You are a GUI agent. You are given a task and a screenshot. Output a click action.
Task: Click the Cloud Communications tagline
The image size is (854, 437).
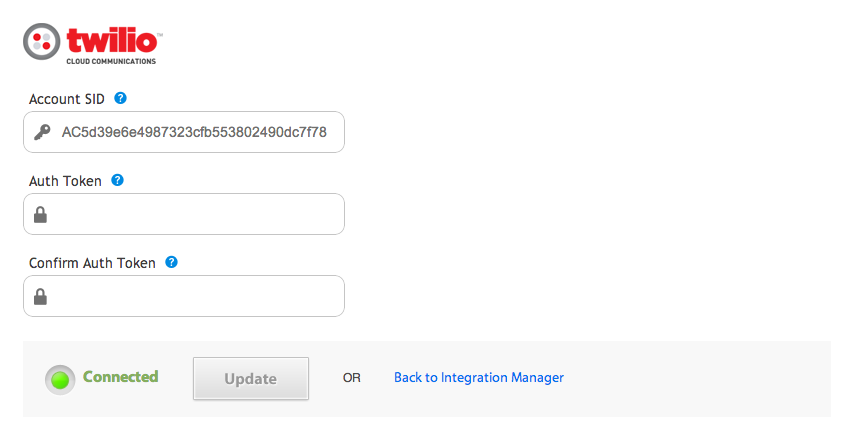click(x=111, y=62)
